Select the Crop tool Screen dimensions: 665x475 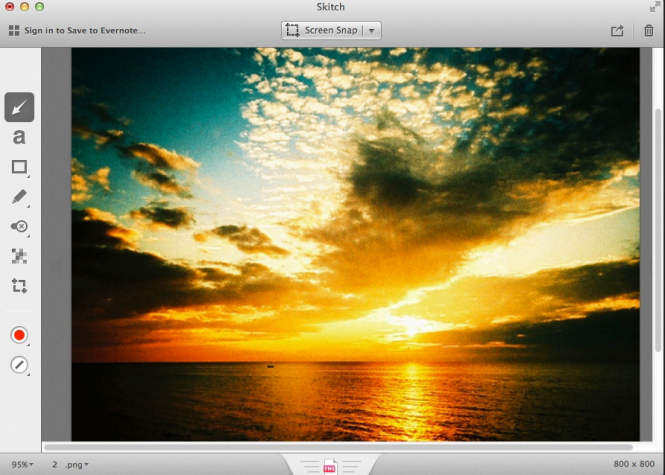pos(19,286)
